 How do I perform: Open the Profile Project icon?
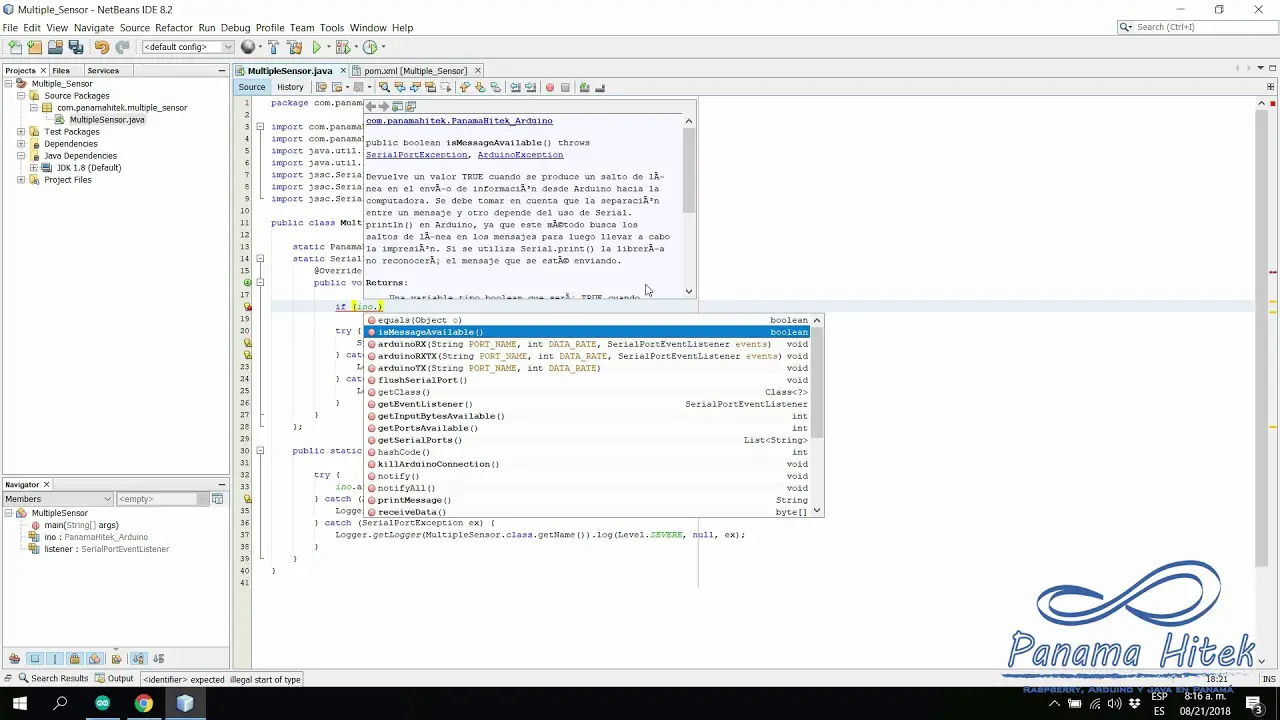[x=371, y=46]
